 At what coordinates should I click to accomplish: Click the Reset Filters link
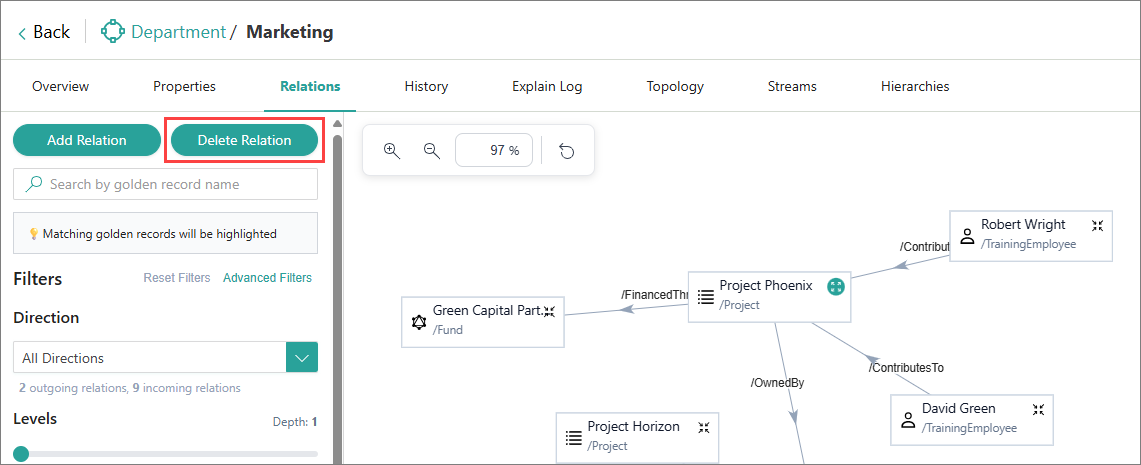pos(177,278)
